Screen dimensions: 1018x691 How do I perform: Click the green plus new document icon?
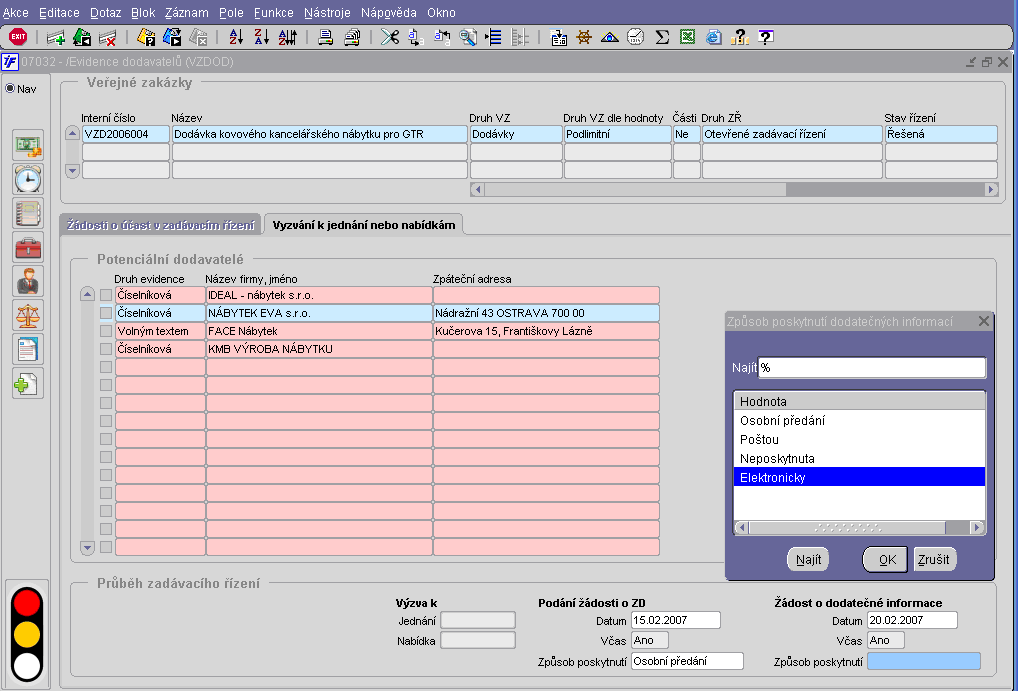(x=28, y=383)
